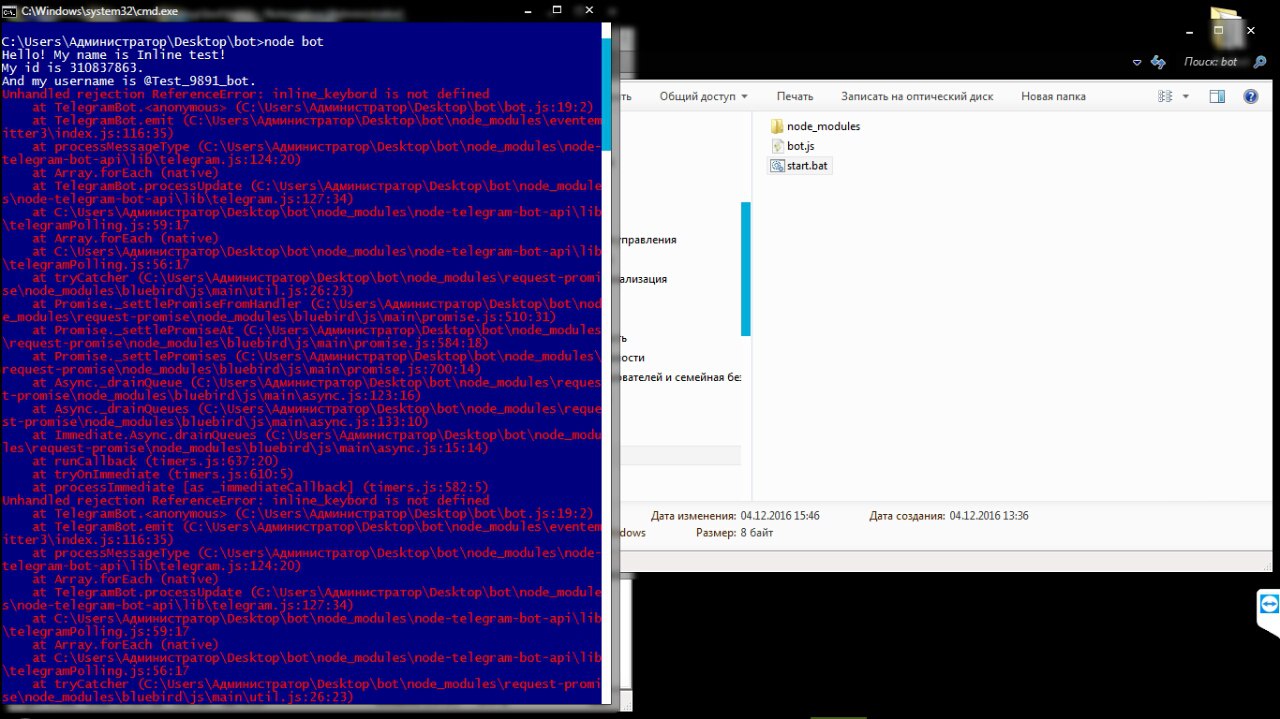Toggle the preview pane icon in Explorer
This screenshot has height=719, width=1280.
[x=1217, y=96]
